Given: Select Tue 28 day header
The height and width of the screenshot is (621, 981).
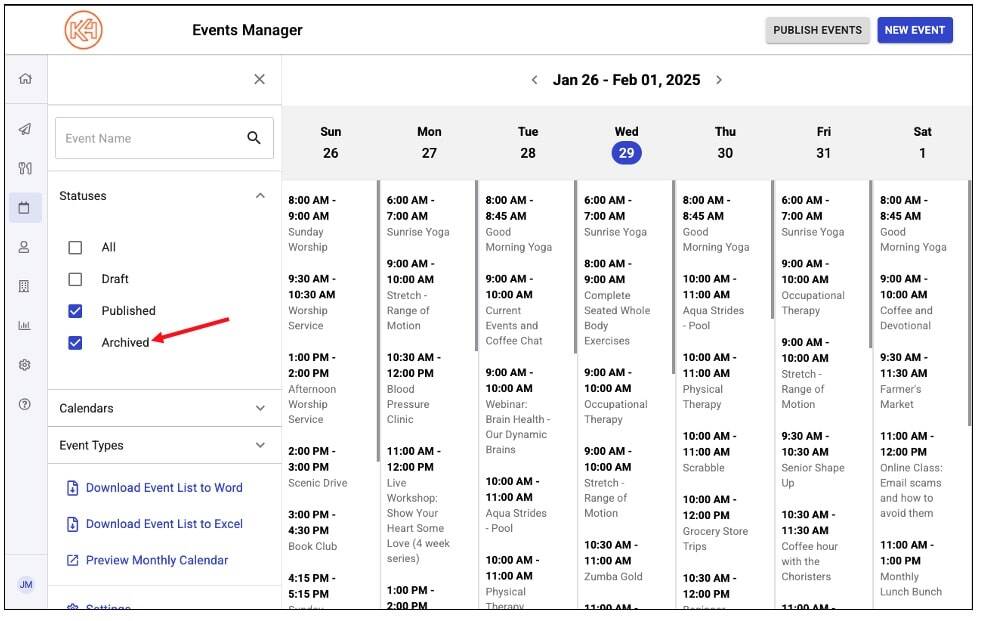Looking at the screenshot, I should coord(528,143).
